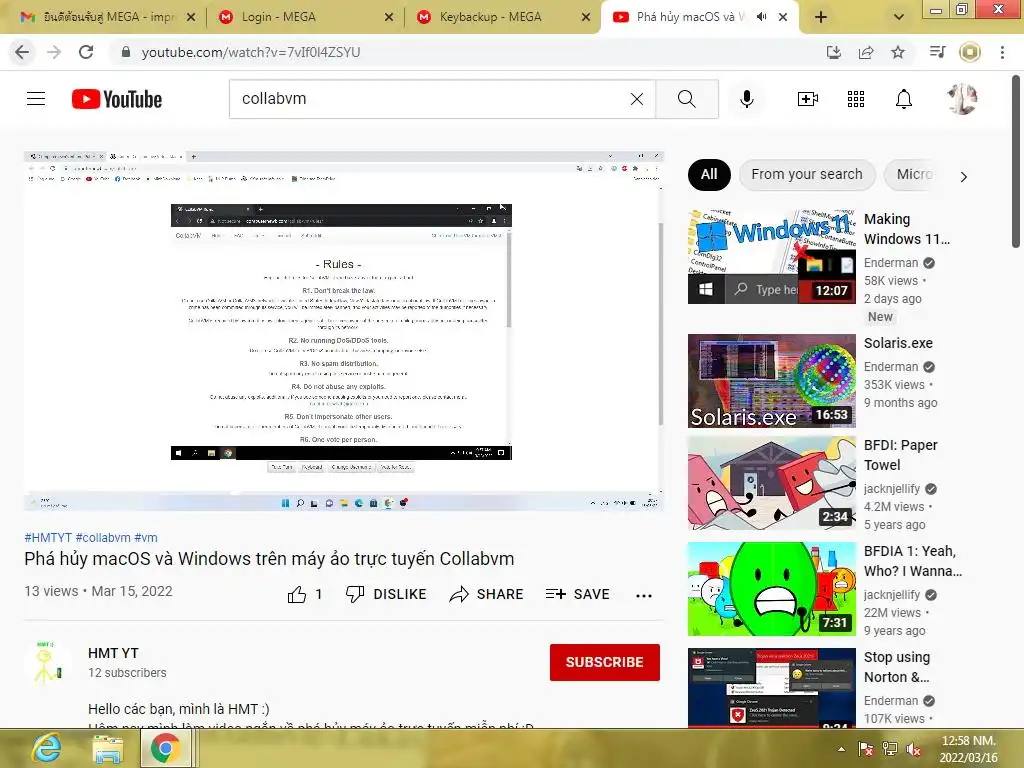Click SHARE below the video

click(487, 594)
